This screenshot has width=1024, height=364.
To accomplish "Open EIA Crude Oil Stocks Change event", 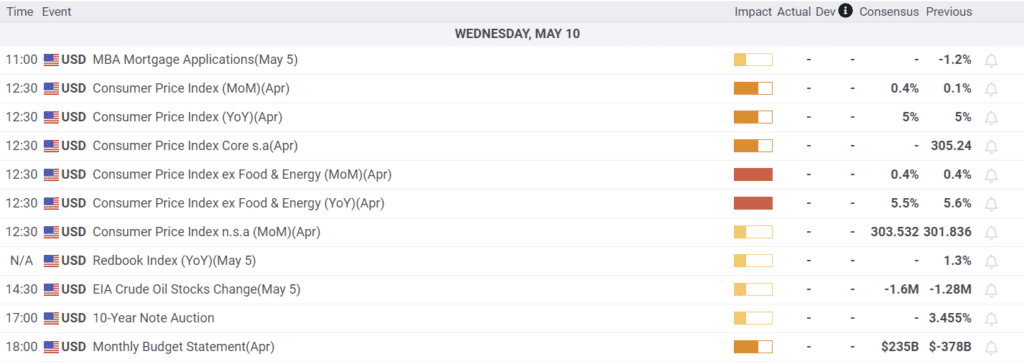I will pyautogui.click(x=197, y=290).
